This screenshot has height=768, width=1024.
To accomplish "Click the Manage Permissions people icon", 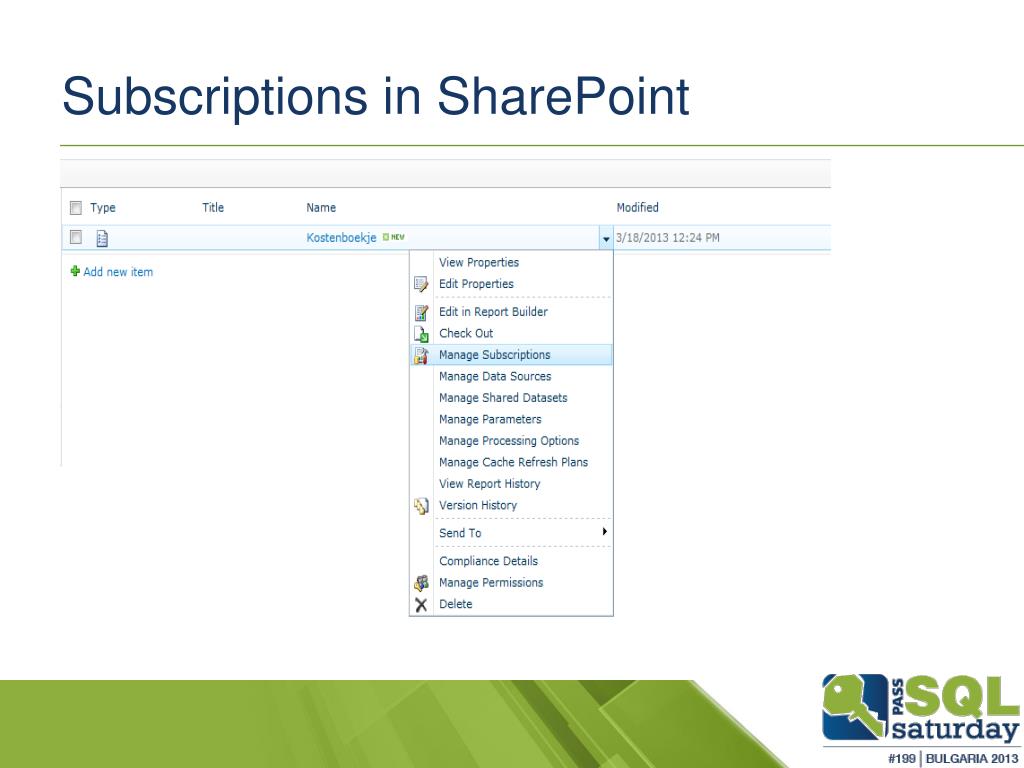I will pos(421,583).
